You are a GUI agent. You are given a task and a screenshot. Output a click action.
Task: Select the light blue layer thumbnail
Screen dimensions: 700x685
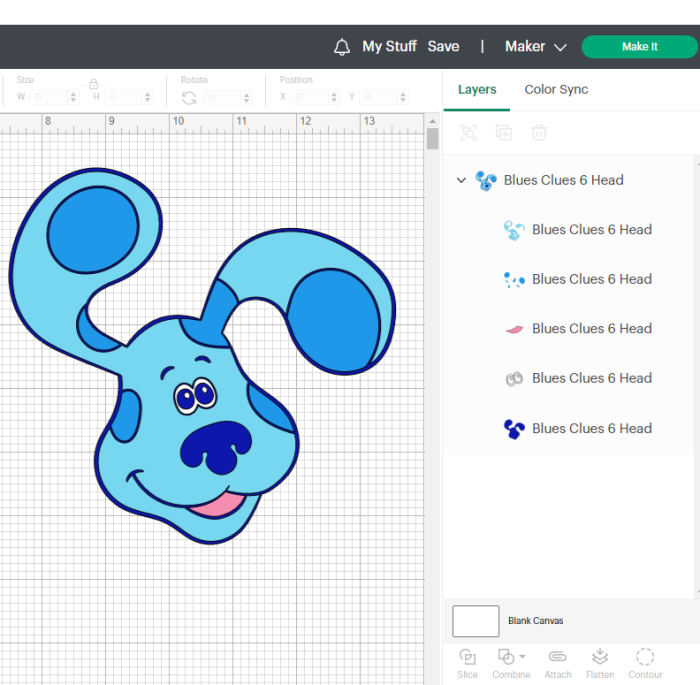pyautogui.click(x=514, y=230)
